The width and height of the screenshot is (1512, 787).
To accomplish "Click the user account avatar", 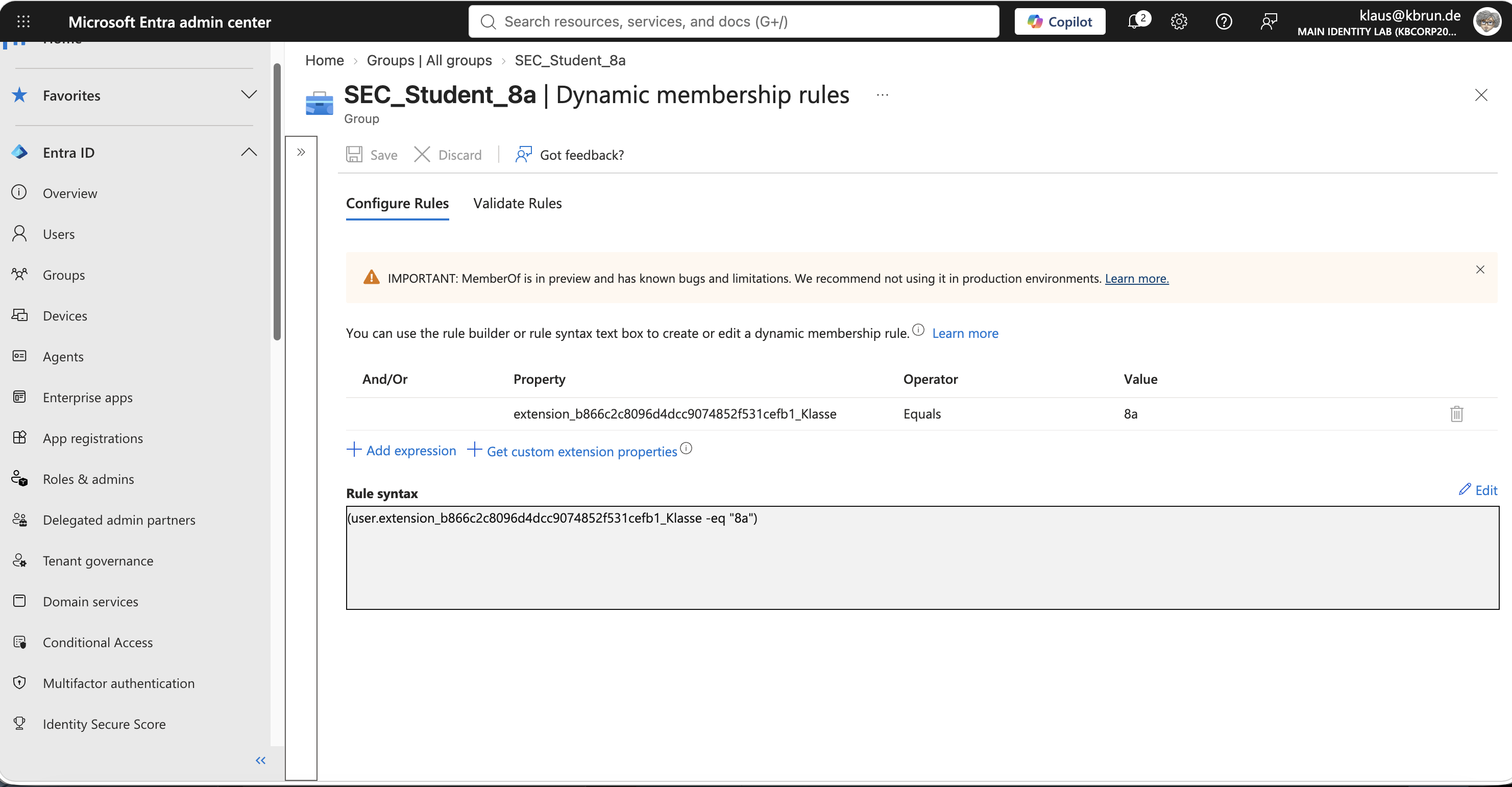I will click(x=1487, y=22).
